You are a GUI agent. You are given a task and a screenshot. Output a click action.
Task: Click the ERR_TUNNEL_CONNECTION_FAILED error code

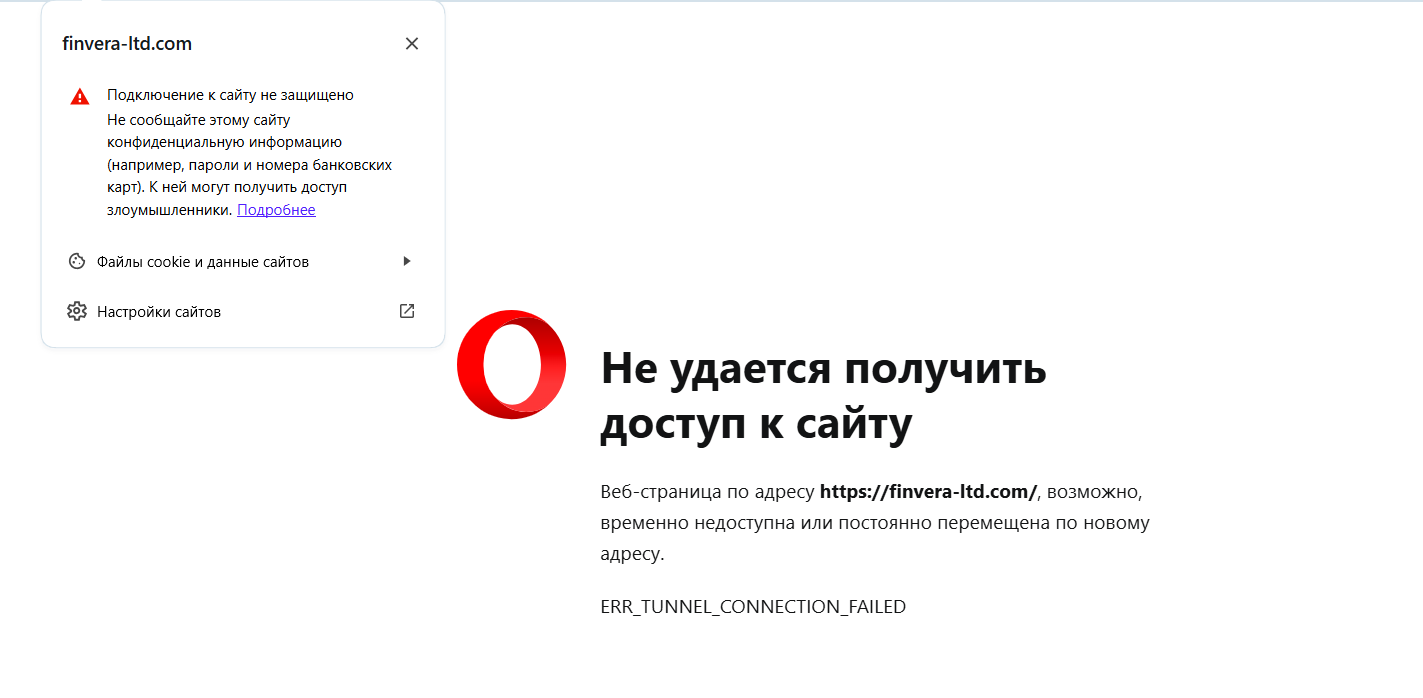(x=753, y=606)
